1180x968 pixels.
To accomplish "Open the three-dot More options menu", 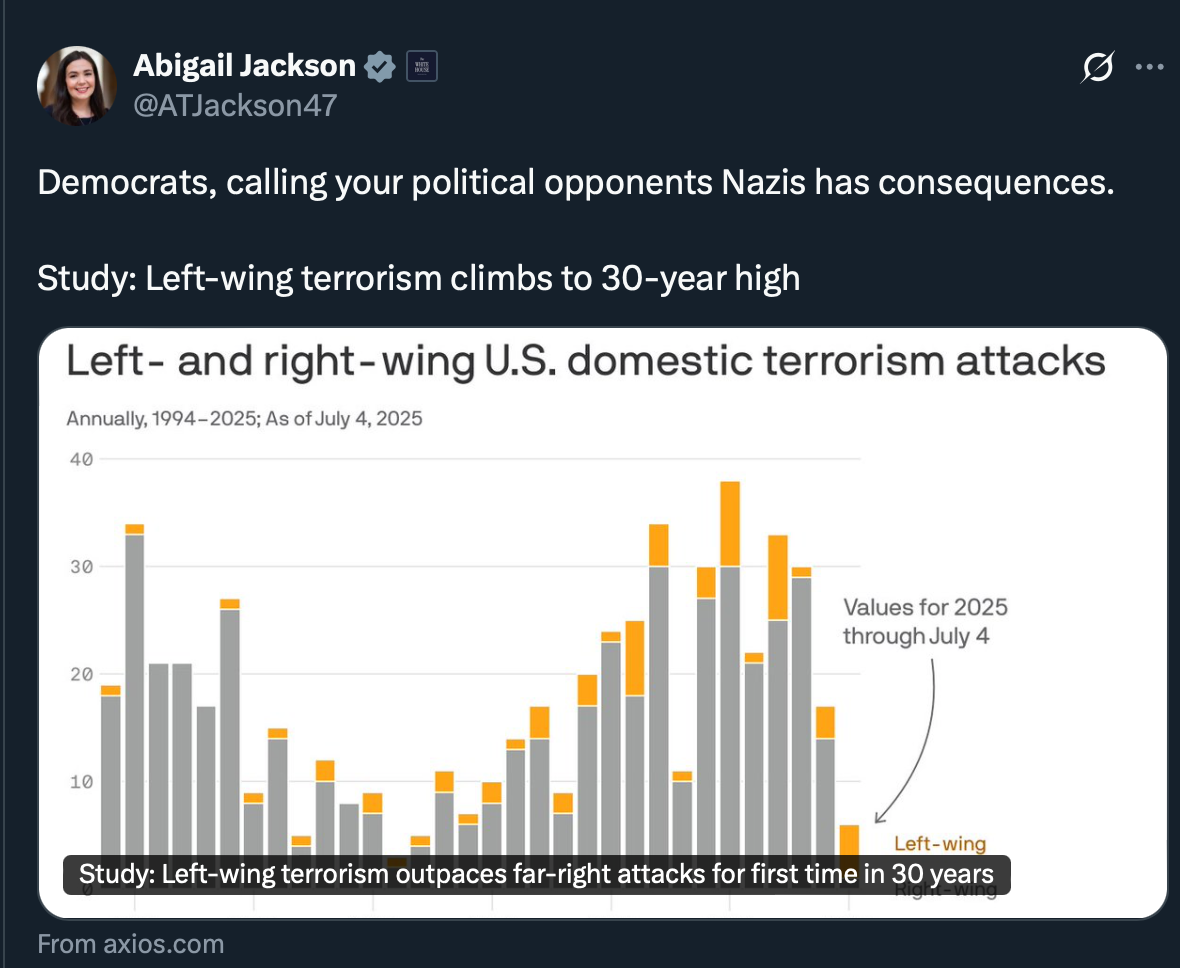I will [x=1149, y=68].
